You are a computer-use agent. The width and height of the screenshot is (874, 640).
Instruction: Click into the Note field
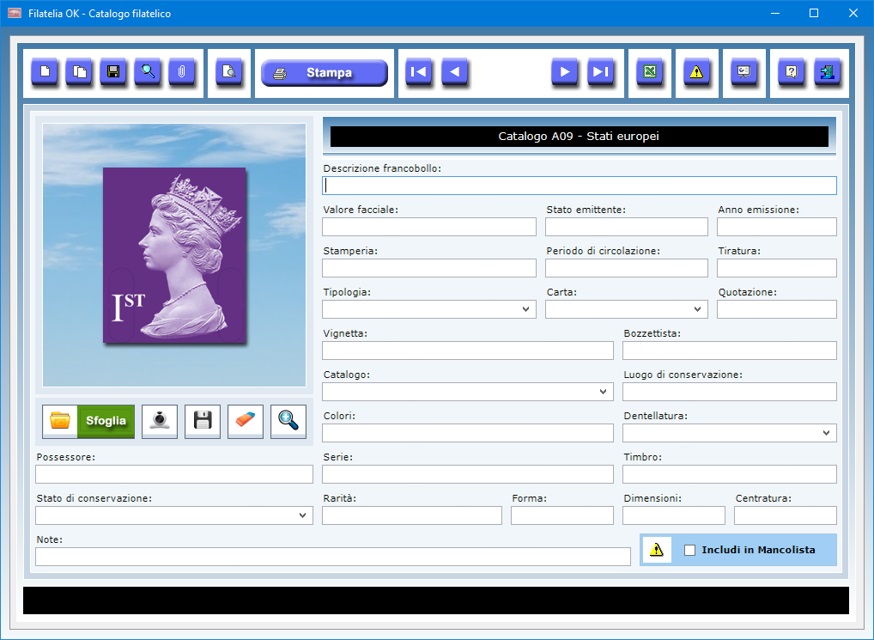[333, 557]
